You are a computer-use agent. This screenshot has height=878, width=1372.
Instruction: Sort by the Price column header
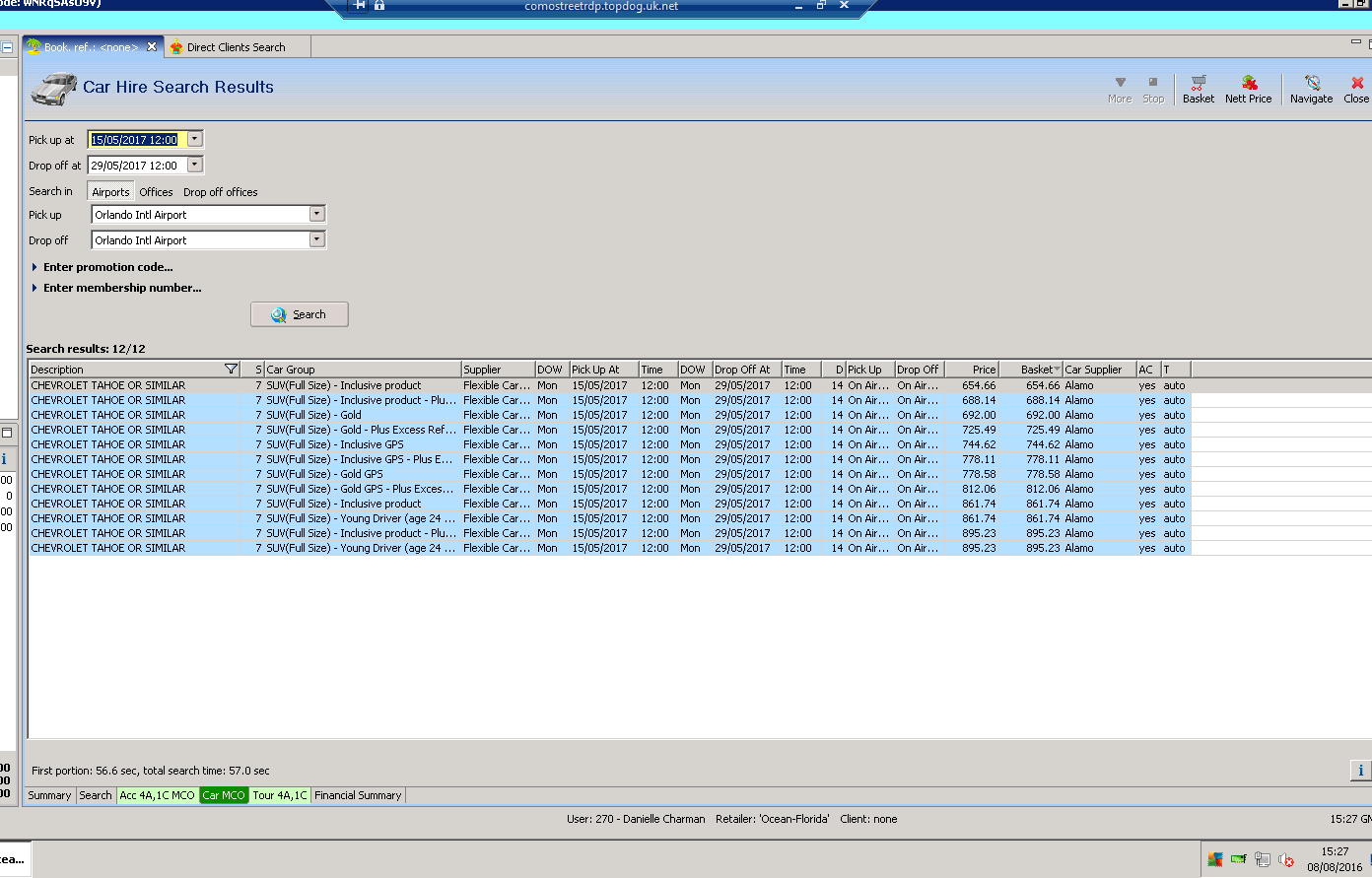[x=972, y=370]
